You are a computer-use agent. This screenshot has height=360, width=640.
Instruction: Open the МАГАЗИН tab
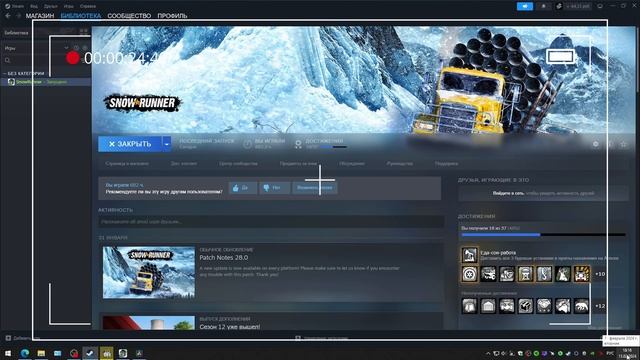pyautogui.click(x=40, y=16)
